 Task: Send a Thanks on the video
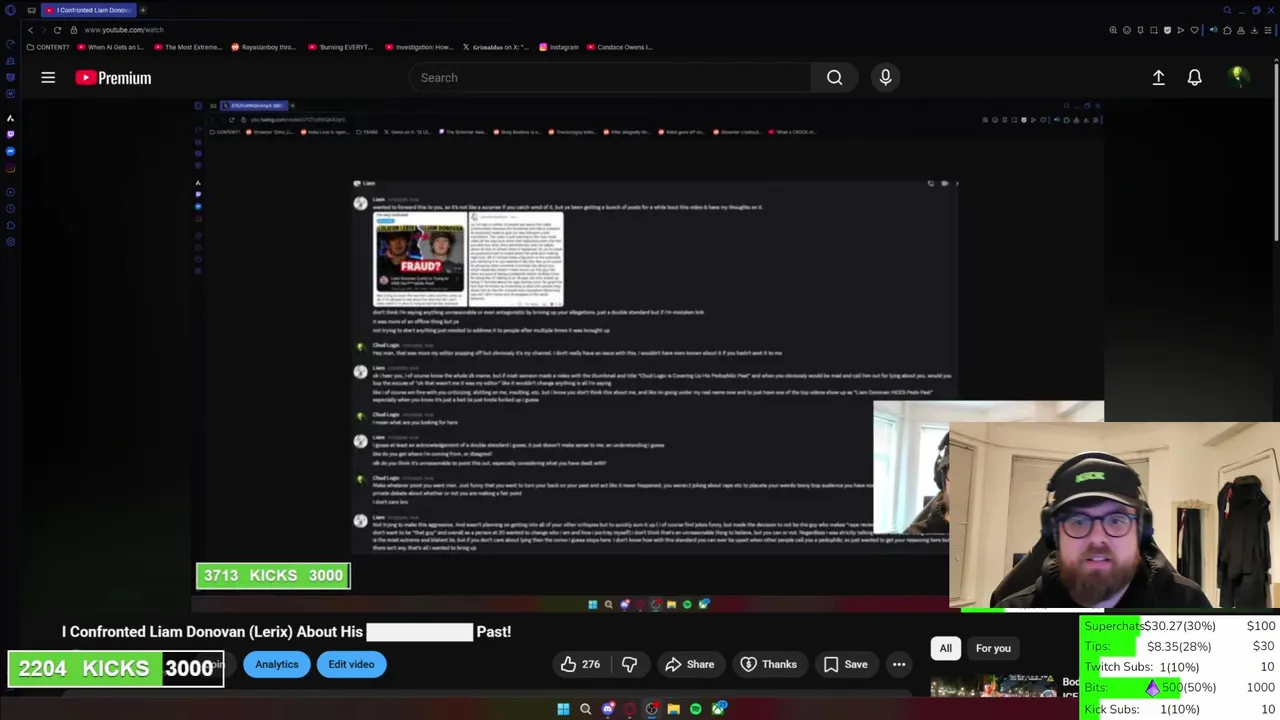(x=768, y=664)
